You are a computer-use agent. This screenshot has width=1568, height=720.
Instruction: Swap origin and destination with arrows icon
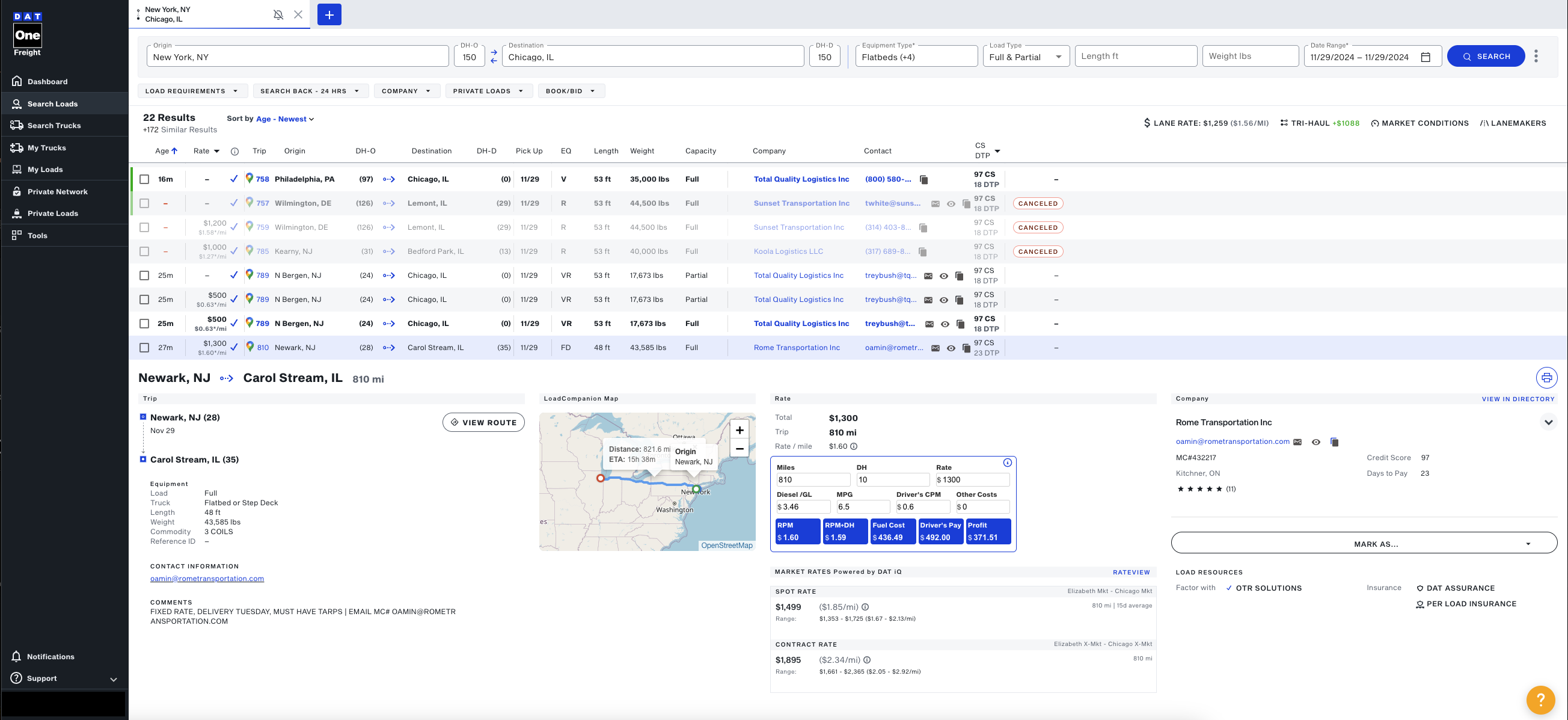coord(494,57)
